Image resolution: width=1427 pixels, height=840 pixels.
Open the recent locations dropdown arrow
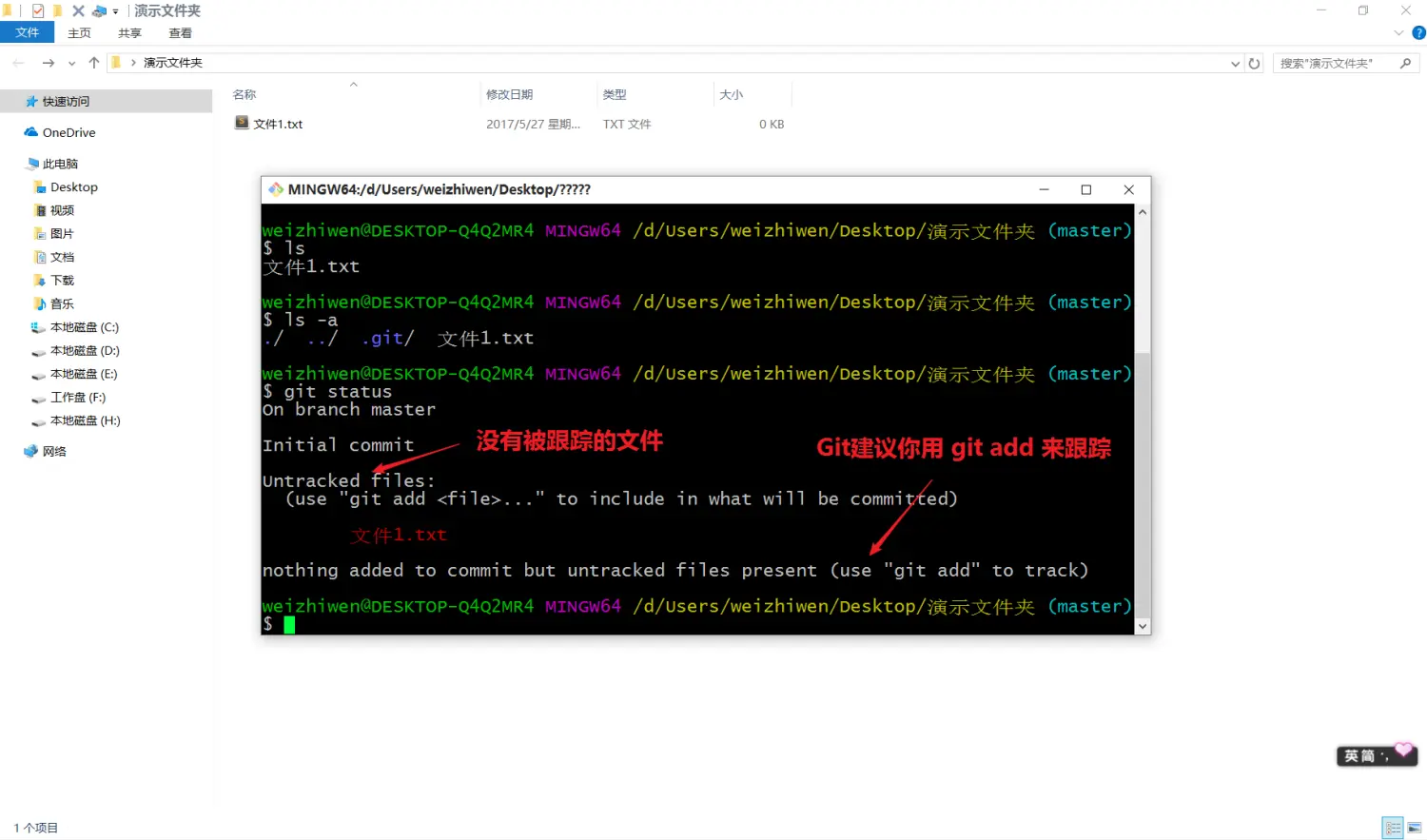[71, 64]
